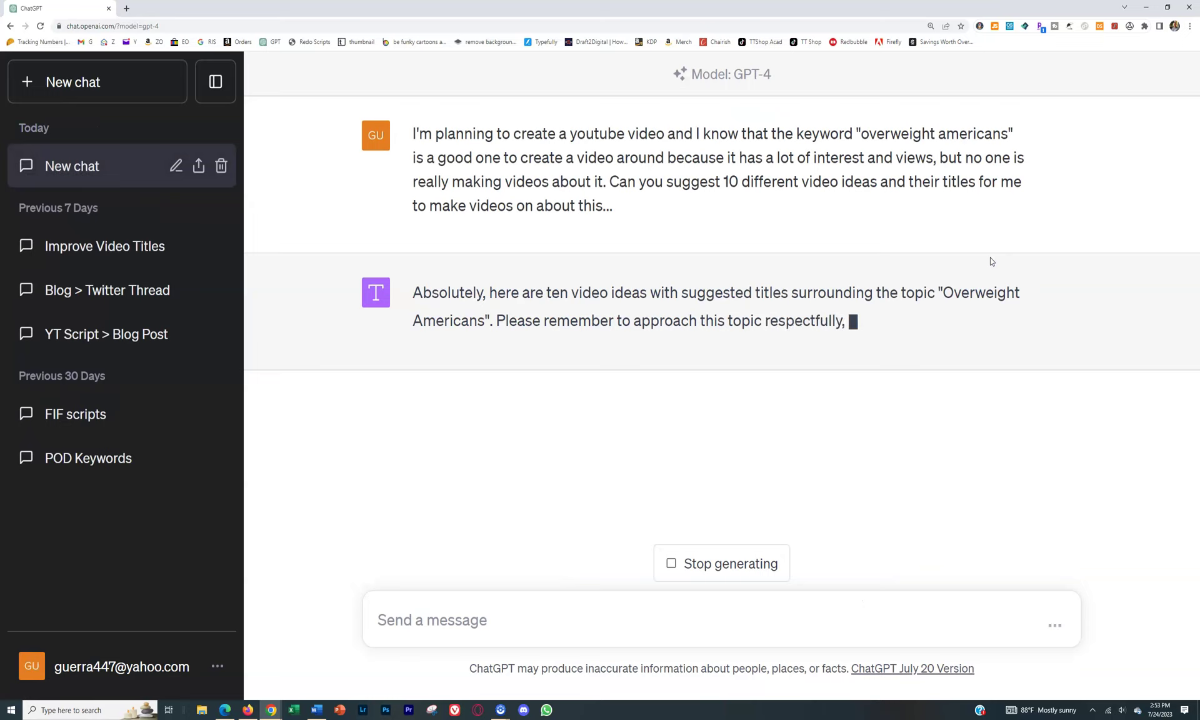
Task: Click the purple assistant avatar icon
Action: click(x=376, y=293)
